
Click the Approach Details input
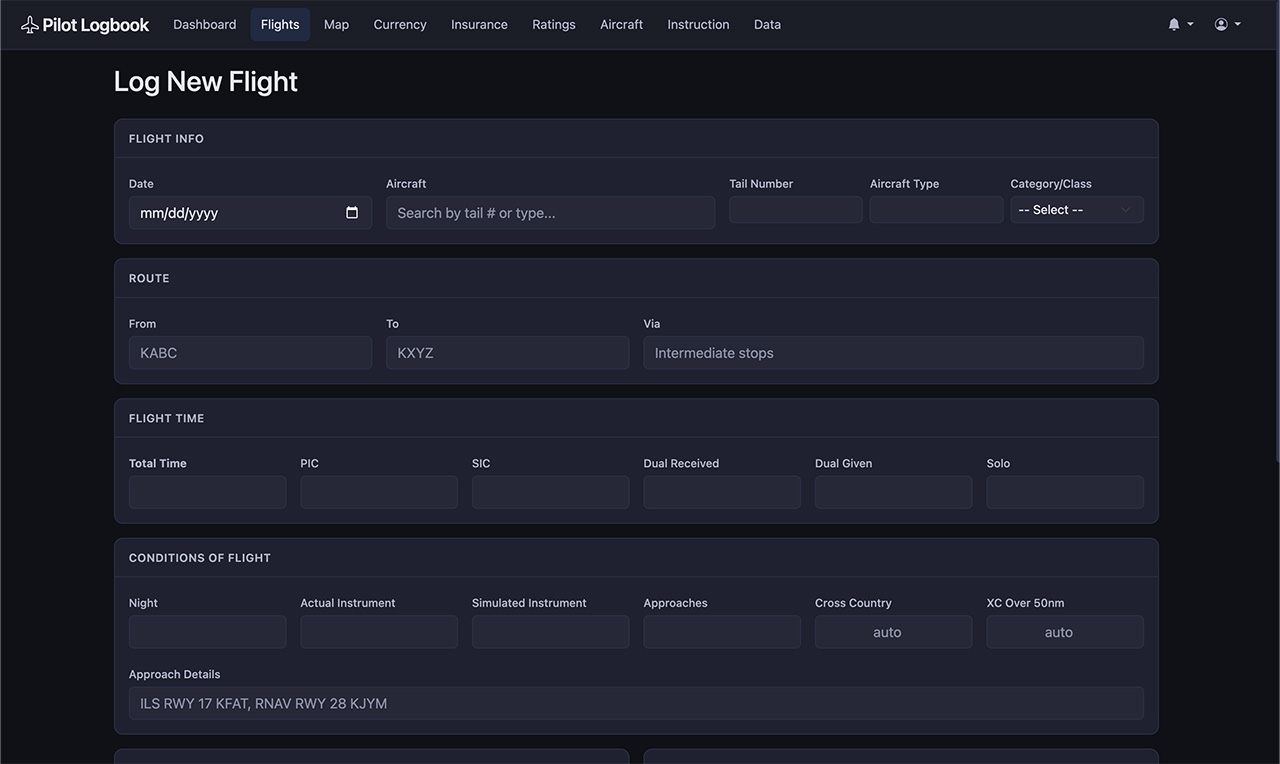(636, 703)
